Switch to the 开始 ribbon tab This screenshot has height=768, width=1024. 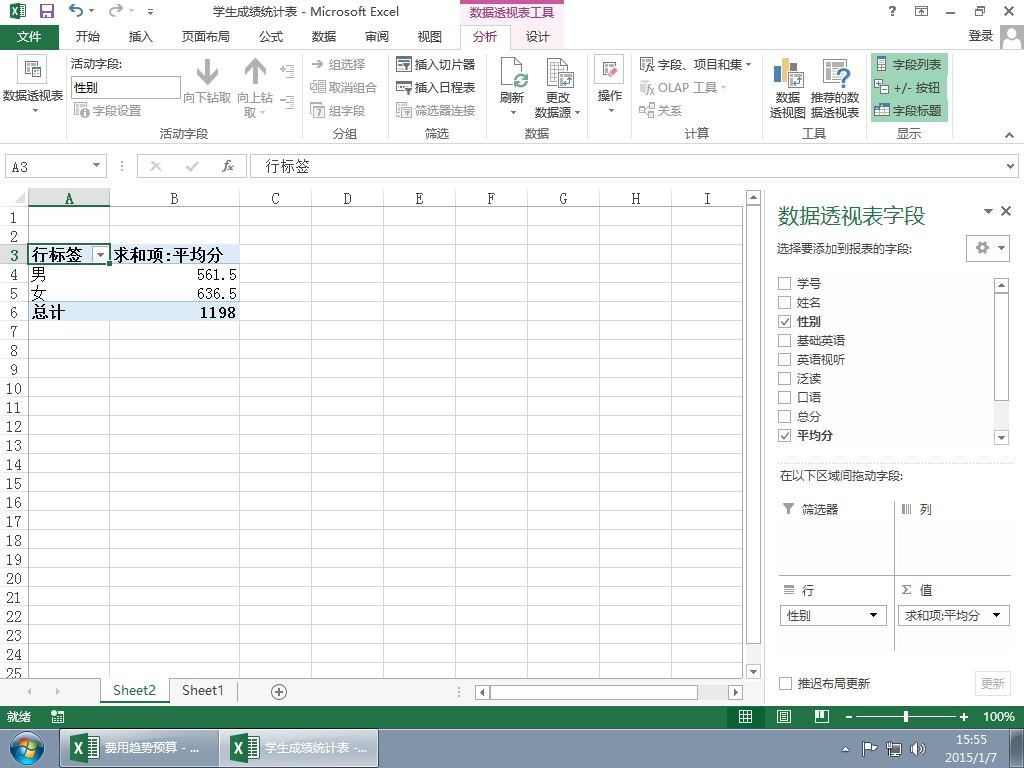point(88,37)
